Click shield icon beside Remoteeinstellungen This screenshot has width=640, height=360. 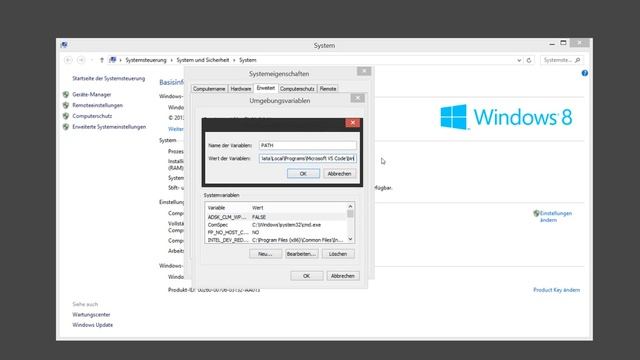click(66, 105)
